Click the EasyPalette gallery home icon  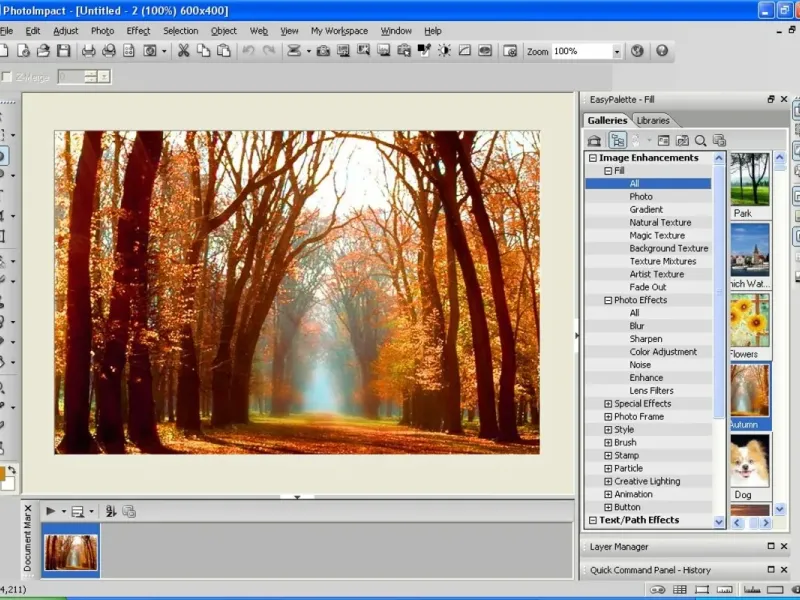(x=594, y=141)
